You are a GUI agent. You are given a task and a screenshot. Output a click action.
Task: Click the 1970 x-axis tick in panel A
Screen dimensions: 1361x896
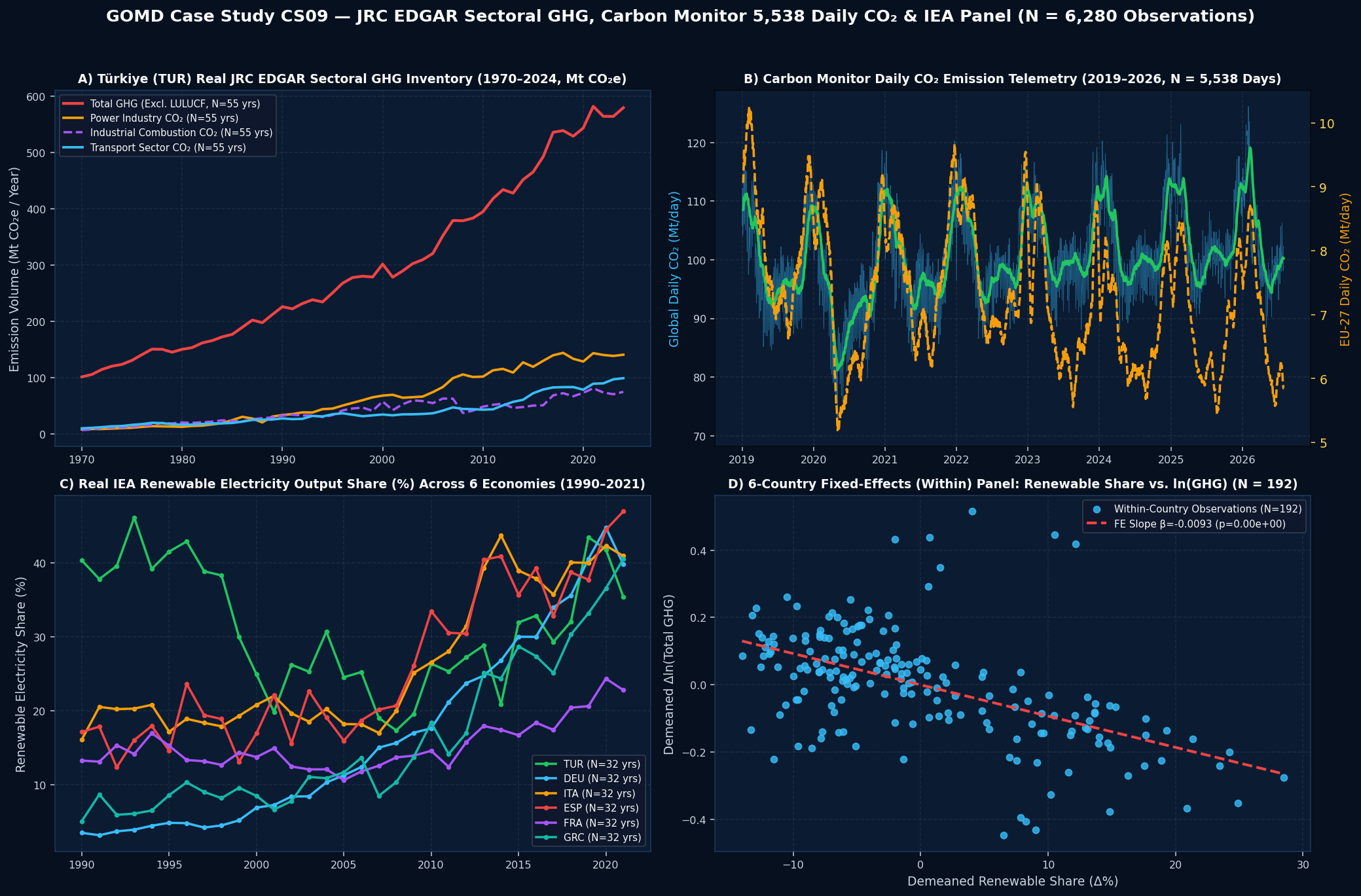pyautogui.click(x=82, y=459)
